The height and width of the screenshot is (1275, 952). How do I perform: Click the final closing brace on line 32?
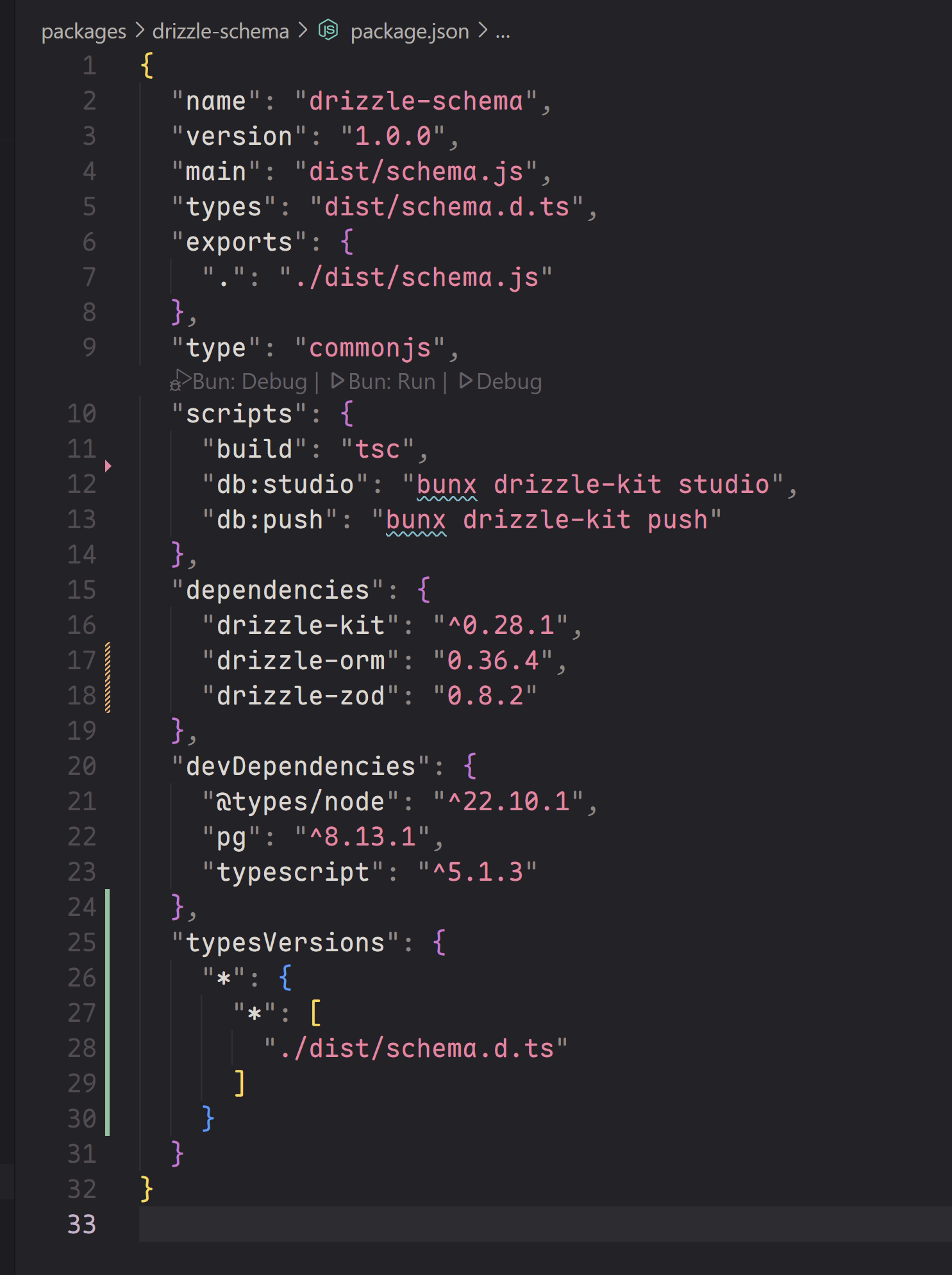(147, 1189)
